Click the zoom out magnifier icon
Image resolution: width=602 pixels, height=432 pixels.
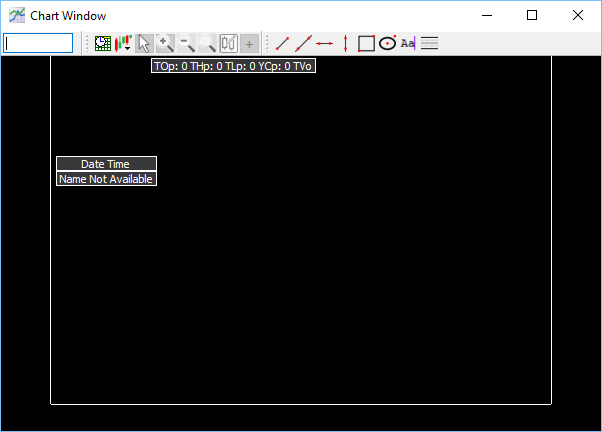[x=186, y=43]
